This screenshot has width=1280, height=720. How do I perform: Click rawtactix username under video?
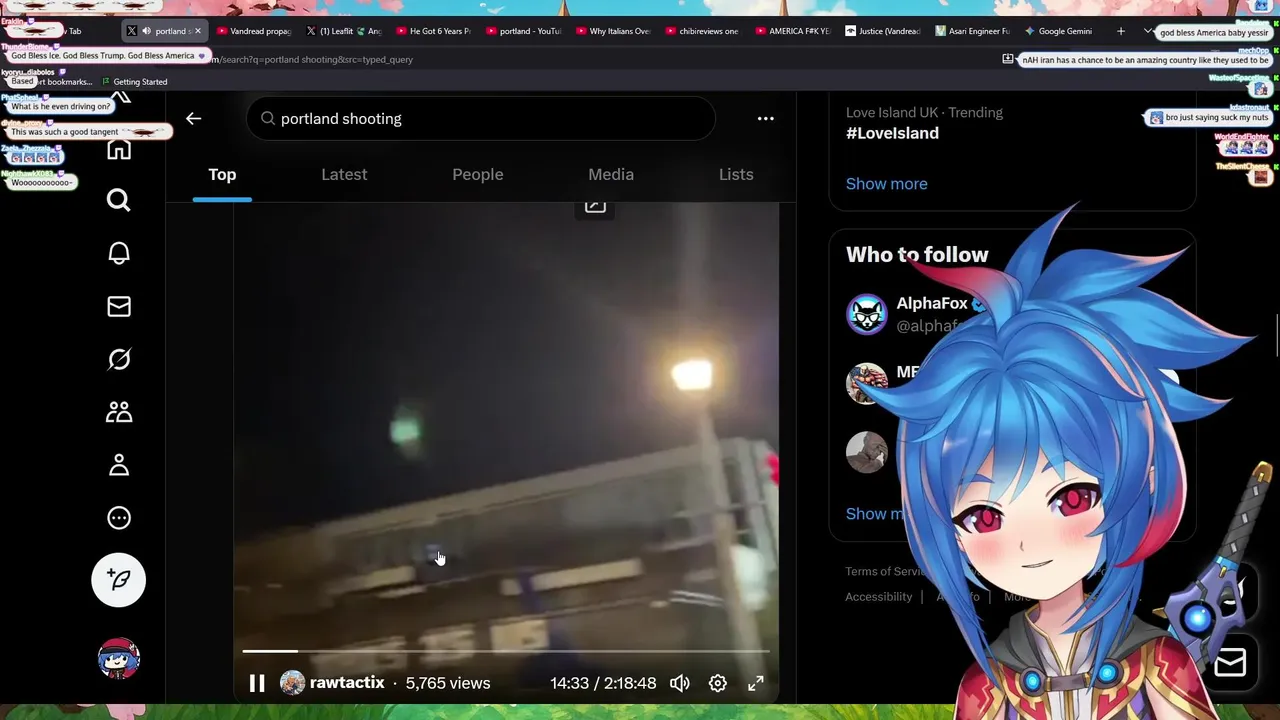point(347,683)
